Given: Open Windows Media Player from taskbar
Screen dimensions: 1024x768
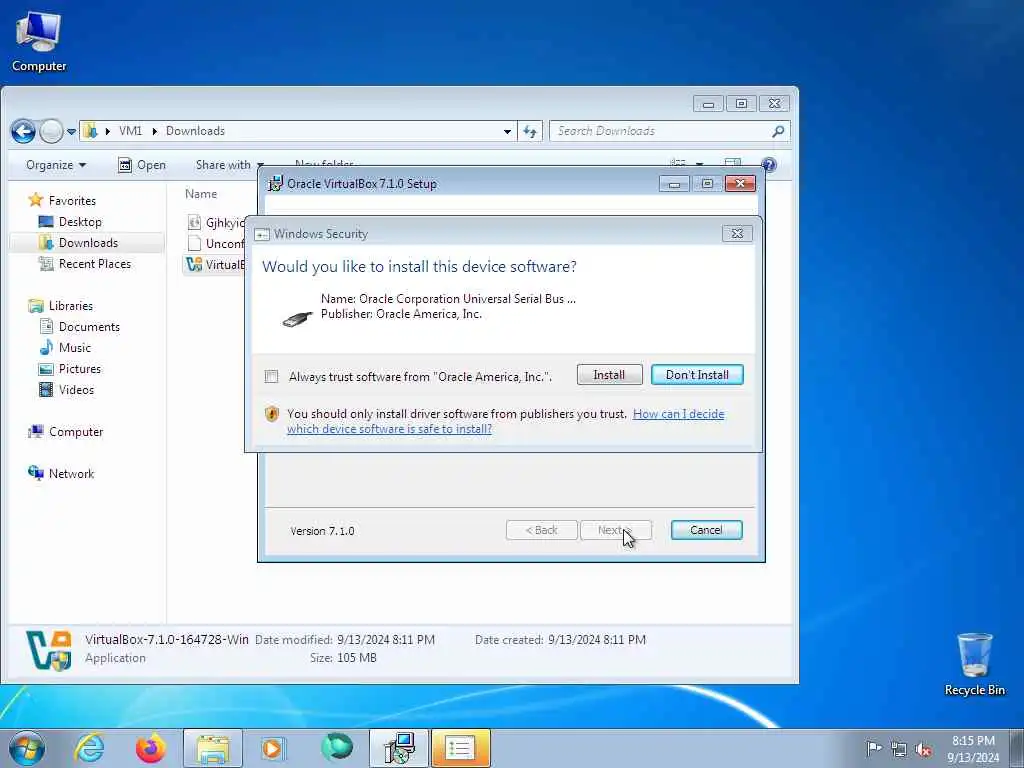Looking at the screenshot, I should click(x=273, y=748).
